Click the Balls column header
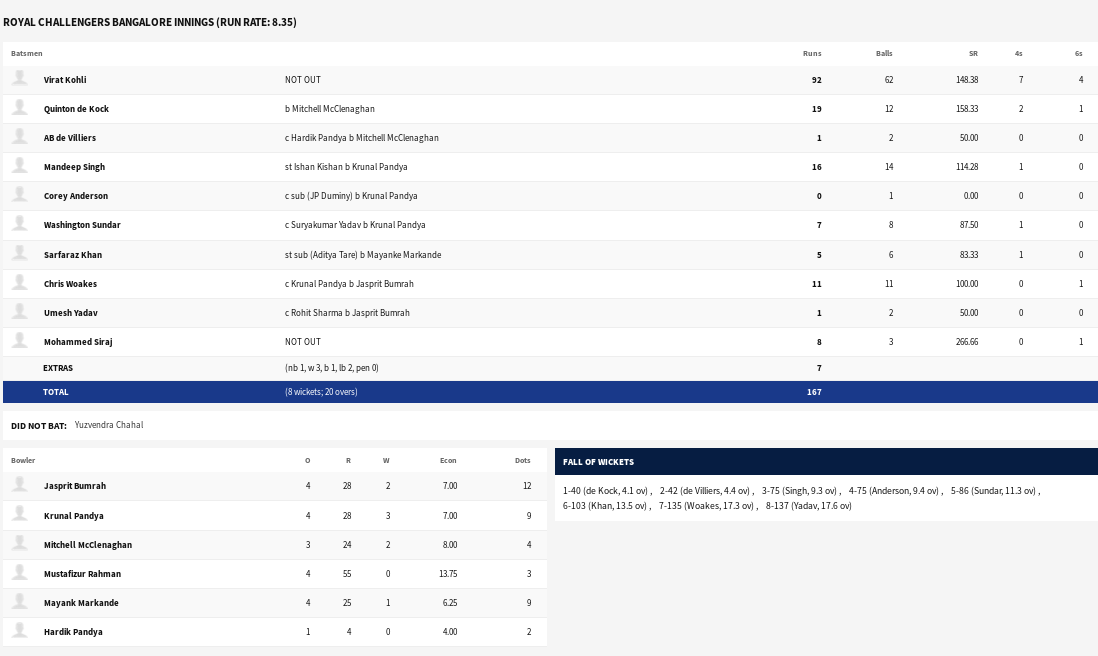The width and height of the screenshot is (1098, 656). (x=884, y=53)
